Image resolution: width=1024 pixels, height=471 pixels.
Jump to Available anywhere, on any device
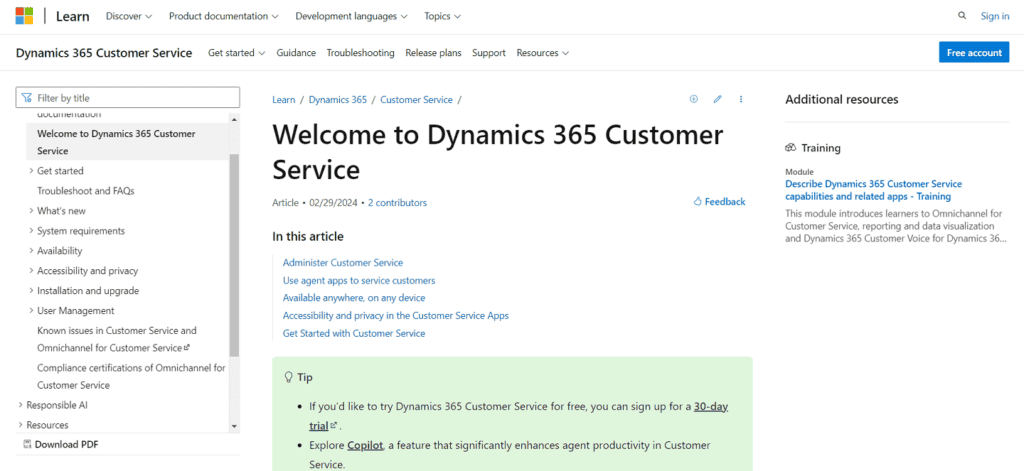coord(354,298)
